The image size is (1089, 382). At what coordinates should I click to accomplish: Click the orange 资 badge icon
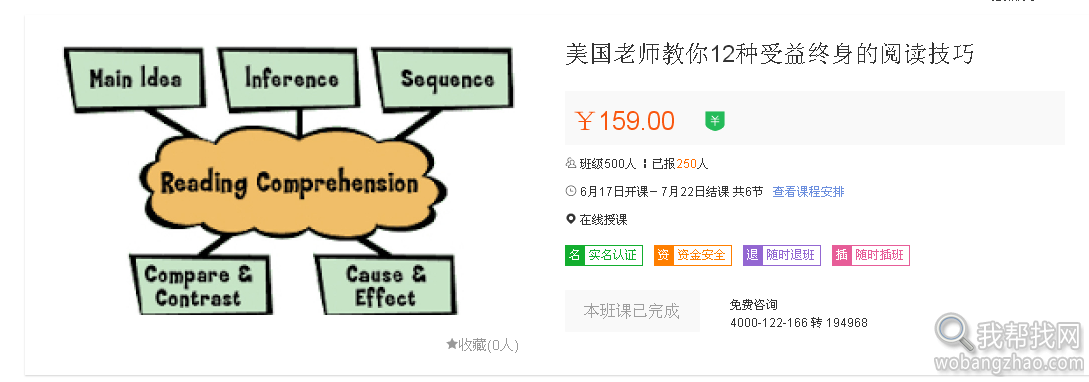663,255
